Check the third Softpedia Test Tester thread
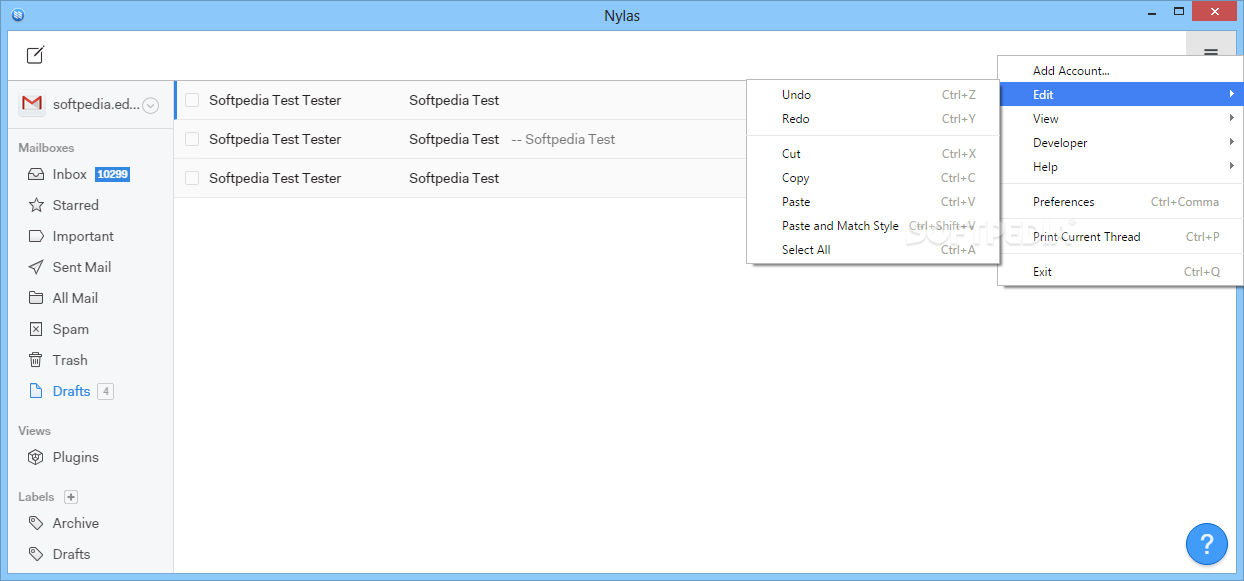Image resolution: width=1244 pixels, height=581 pixels. (192, 178)
